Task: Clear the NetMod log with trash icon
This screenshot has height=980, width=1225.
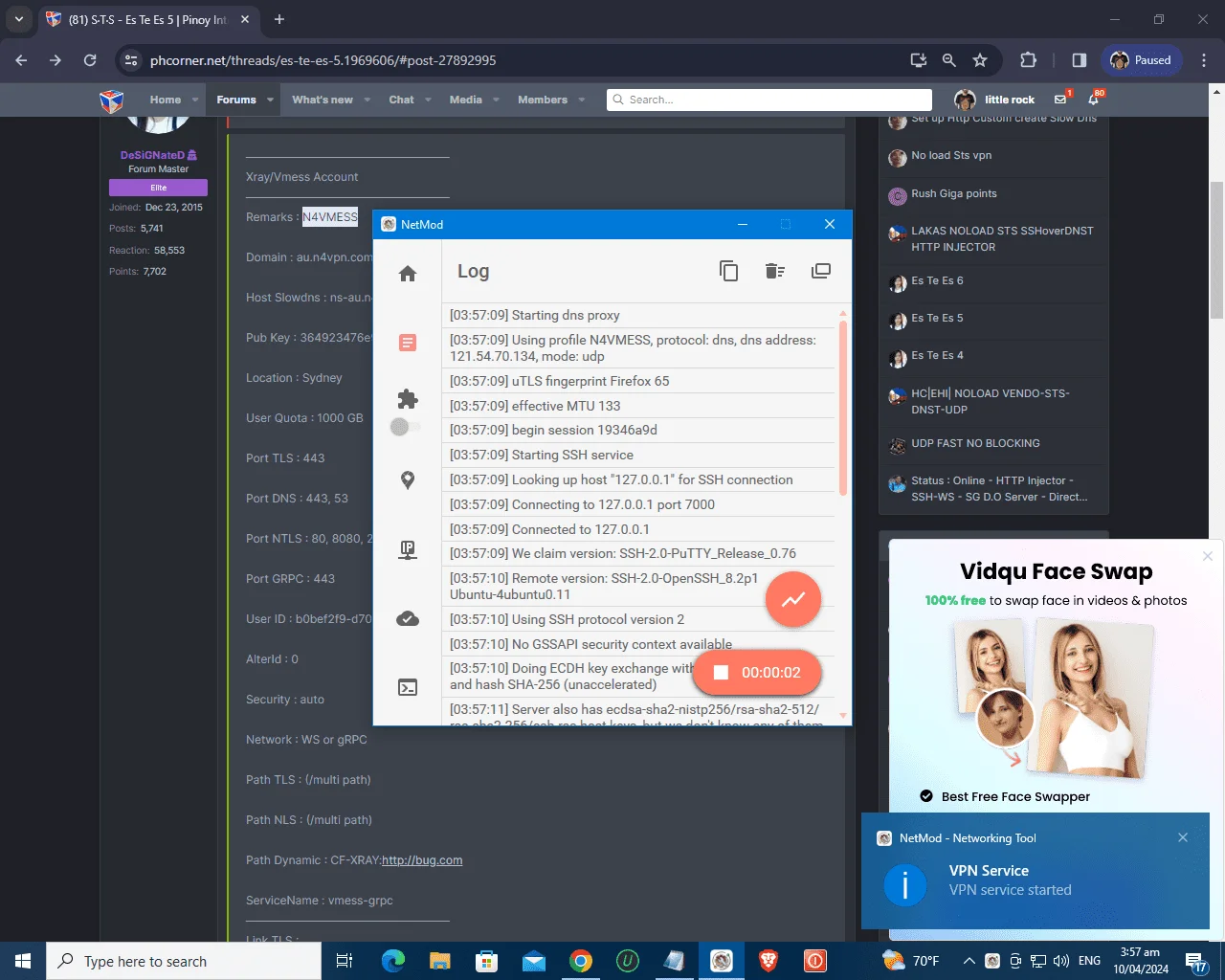Action: pyautogui.click(x=775, y=271)
